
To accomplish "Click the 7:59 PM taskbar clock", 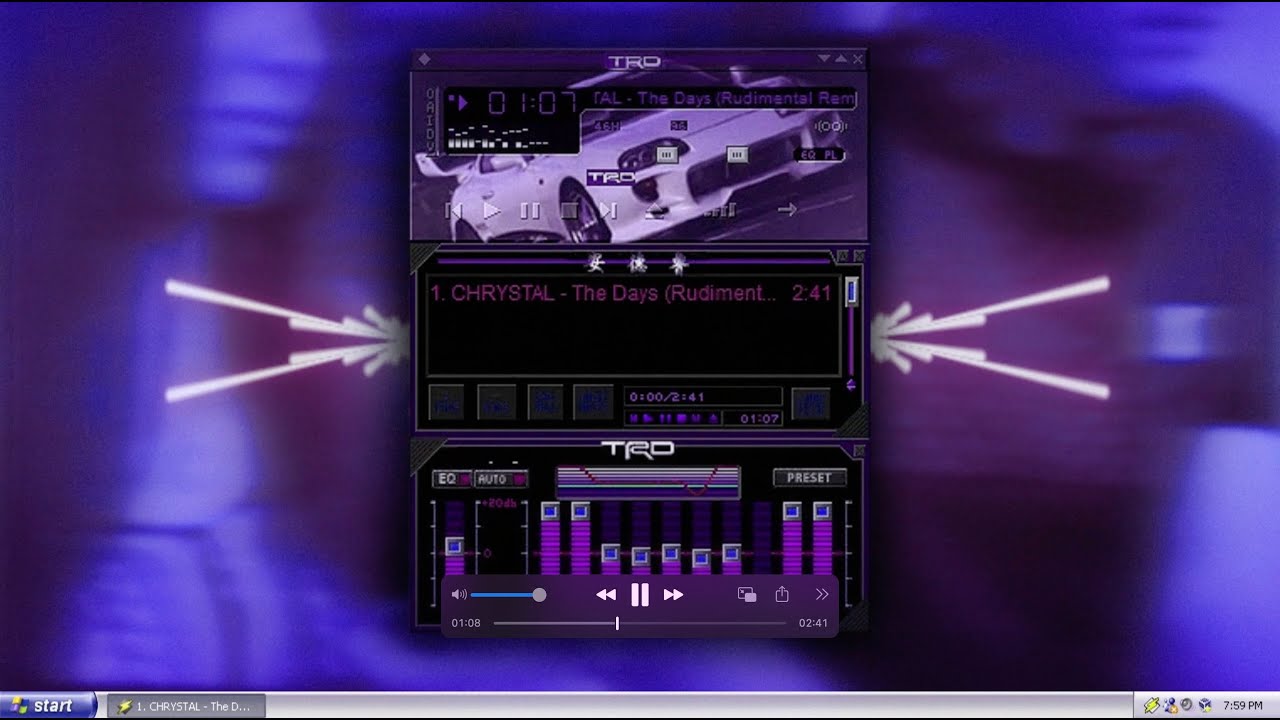I will click(x=1243, y=706).
